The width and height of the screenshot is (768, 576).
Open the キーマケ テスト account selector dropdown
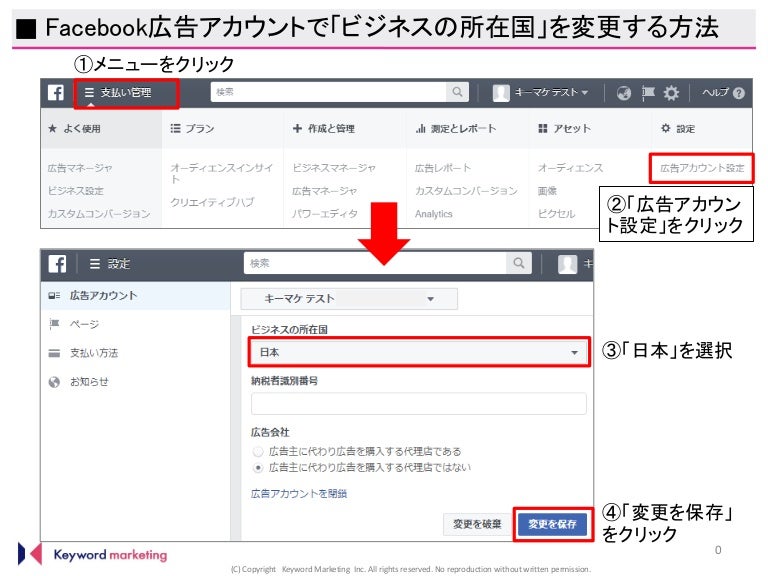point(348,299)
